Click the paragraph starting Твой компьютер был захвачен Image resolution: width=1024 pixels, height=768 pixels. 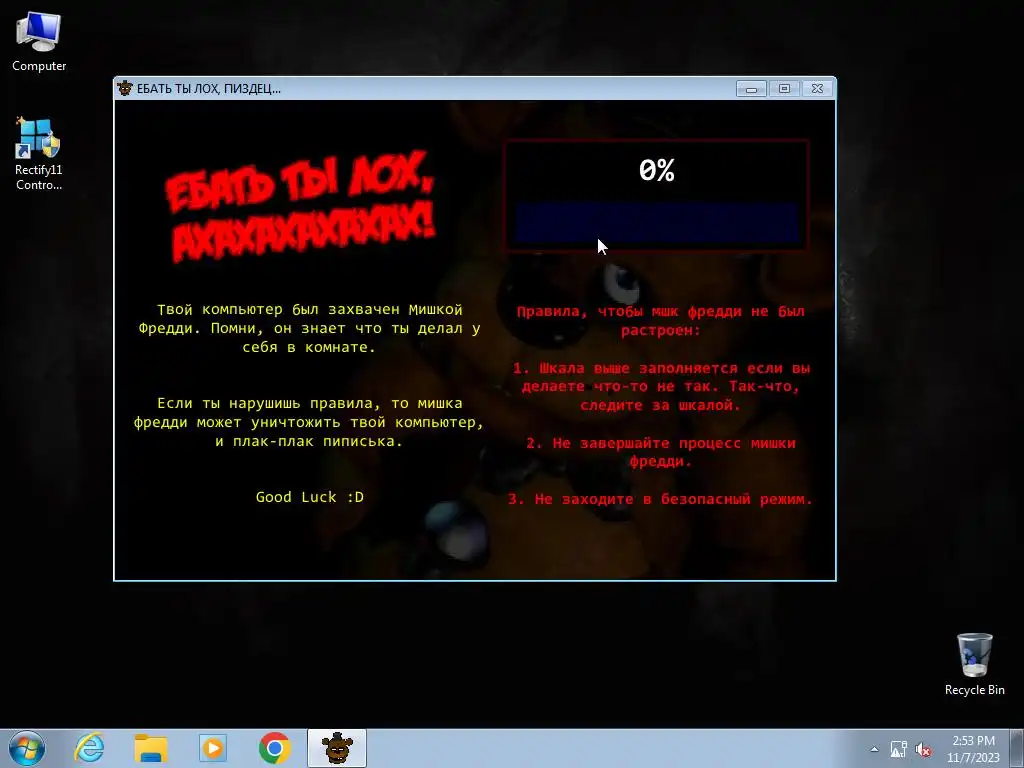coord(310,328)
